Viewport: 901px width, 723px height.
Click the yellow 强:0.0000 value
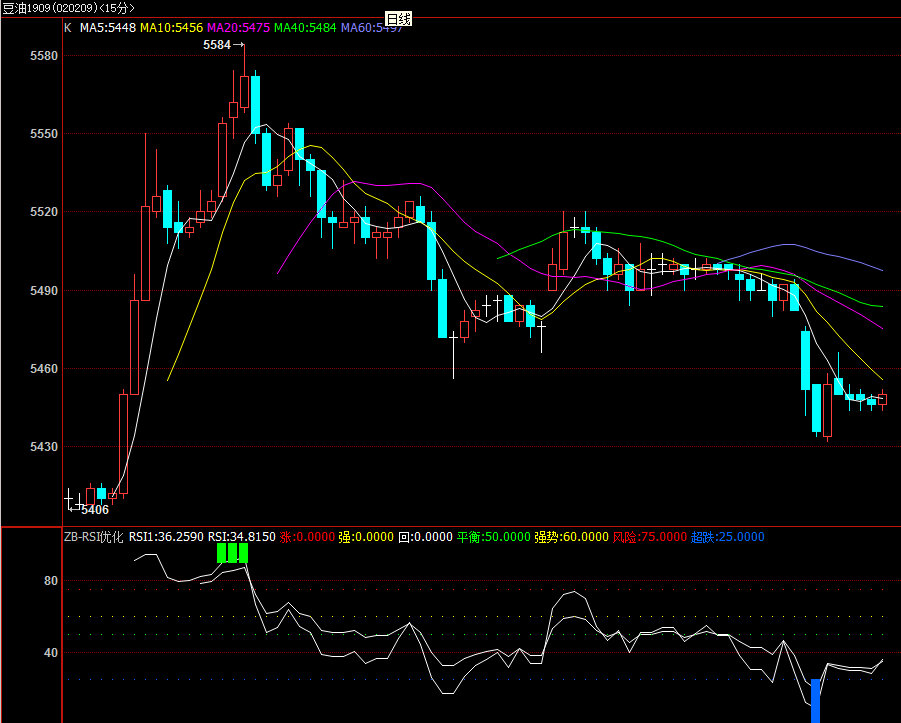tap(366, 537)
